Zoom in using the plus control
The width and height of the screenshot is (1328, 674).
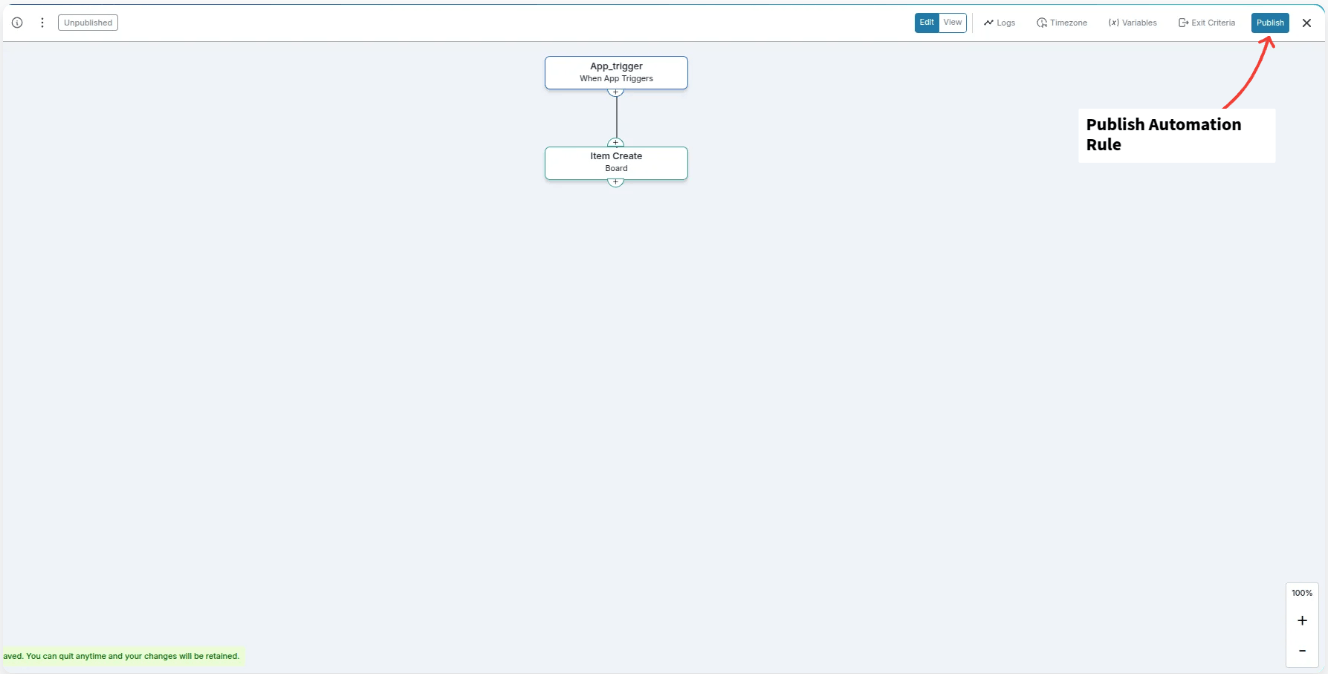(1301, 620)
